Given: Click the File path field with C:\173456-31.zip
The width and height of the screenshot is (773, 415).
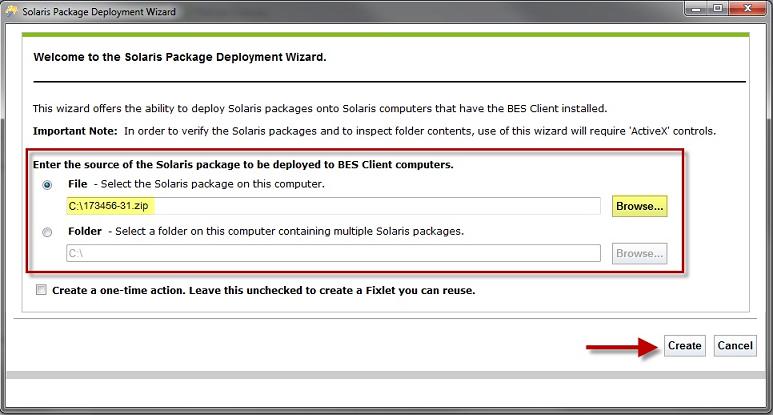Looking at the screenshot, I should point(333,206).
